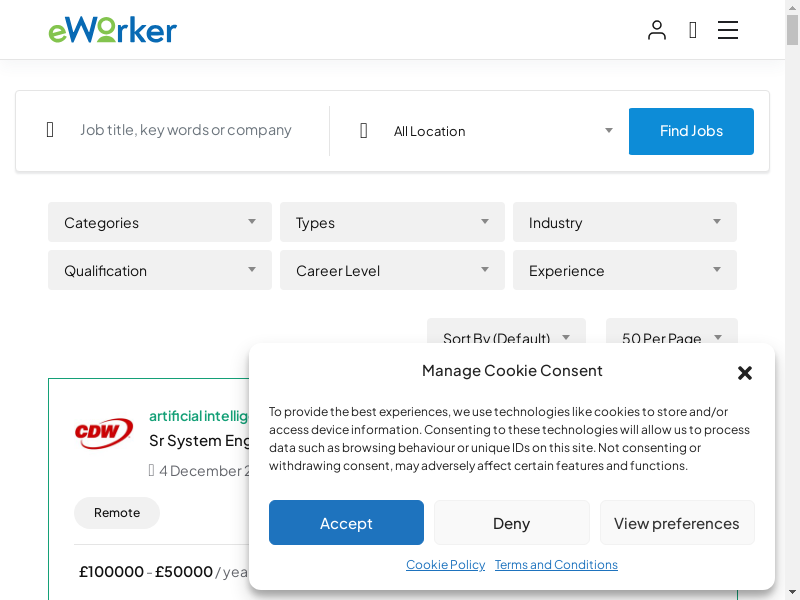
Task: Click the location pin icon
Action: pos(364,131)
